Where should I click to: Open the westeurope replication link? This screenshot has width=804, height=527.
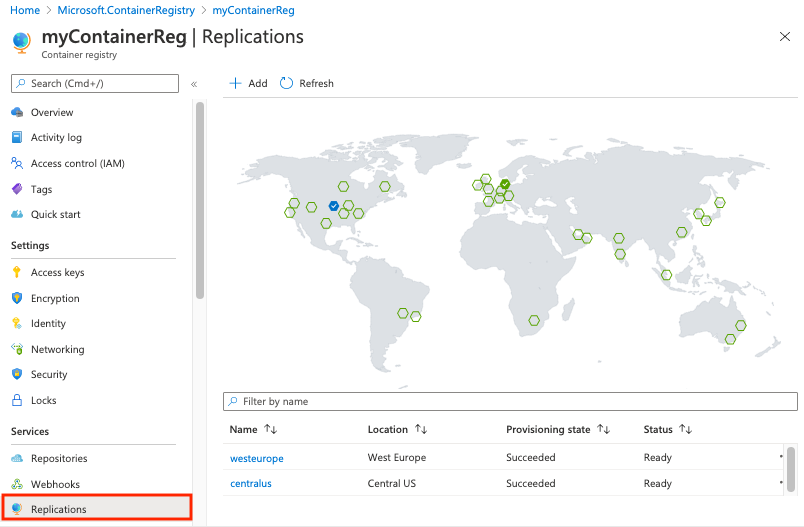[257, 458]
